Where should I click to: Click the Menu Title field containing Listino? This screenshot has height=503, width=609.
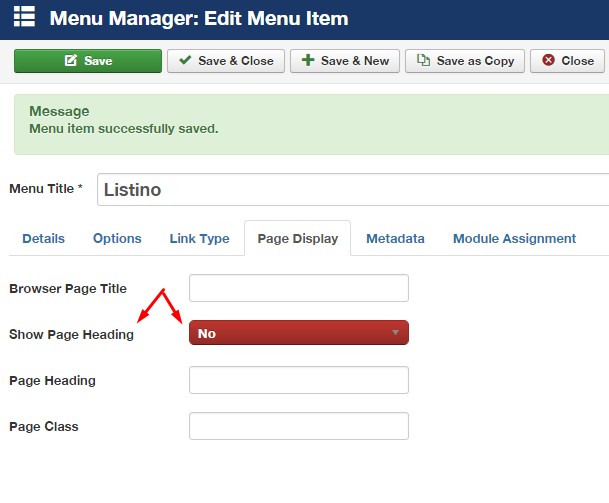coord(350,189)
